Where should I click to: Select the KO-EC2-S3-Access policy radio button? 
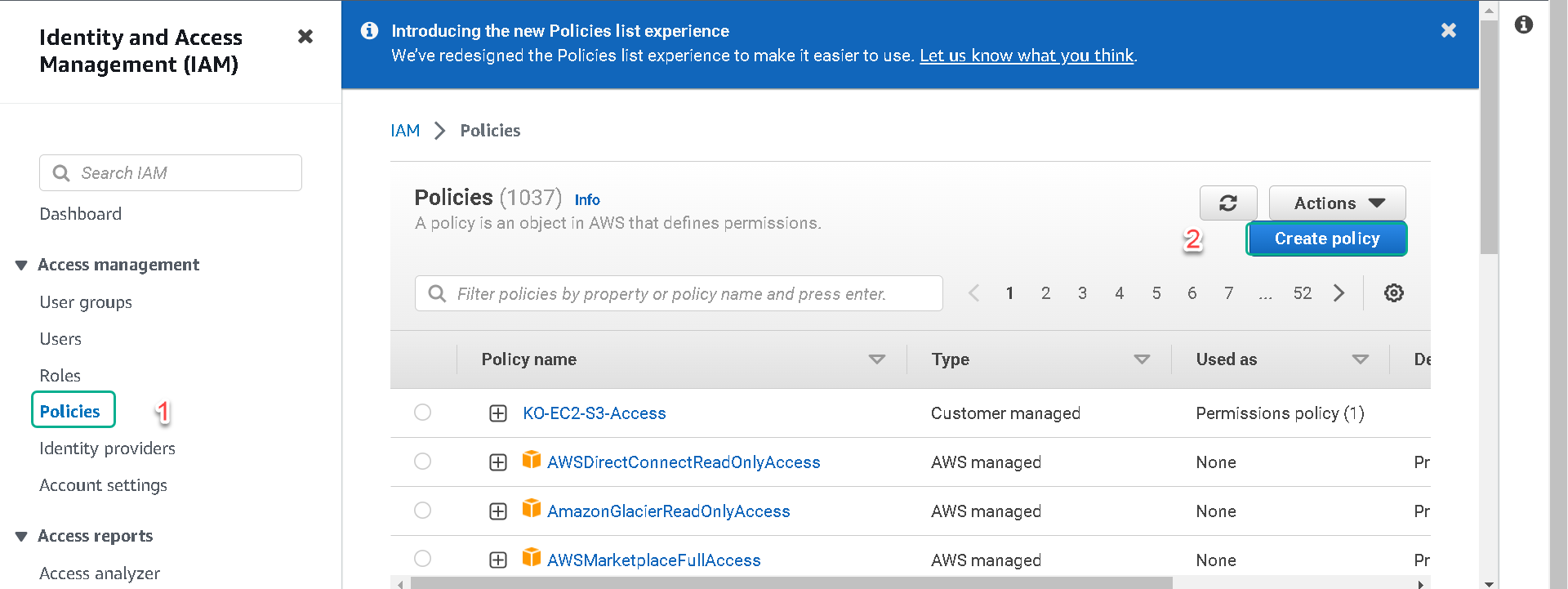coord(422,413)
